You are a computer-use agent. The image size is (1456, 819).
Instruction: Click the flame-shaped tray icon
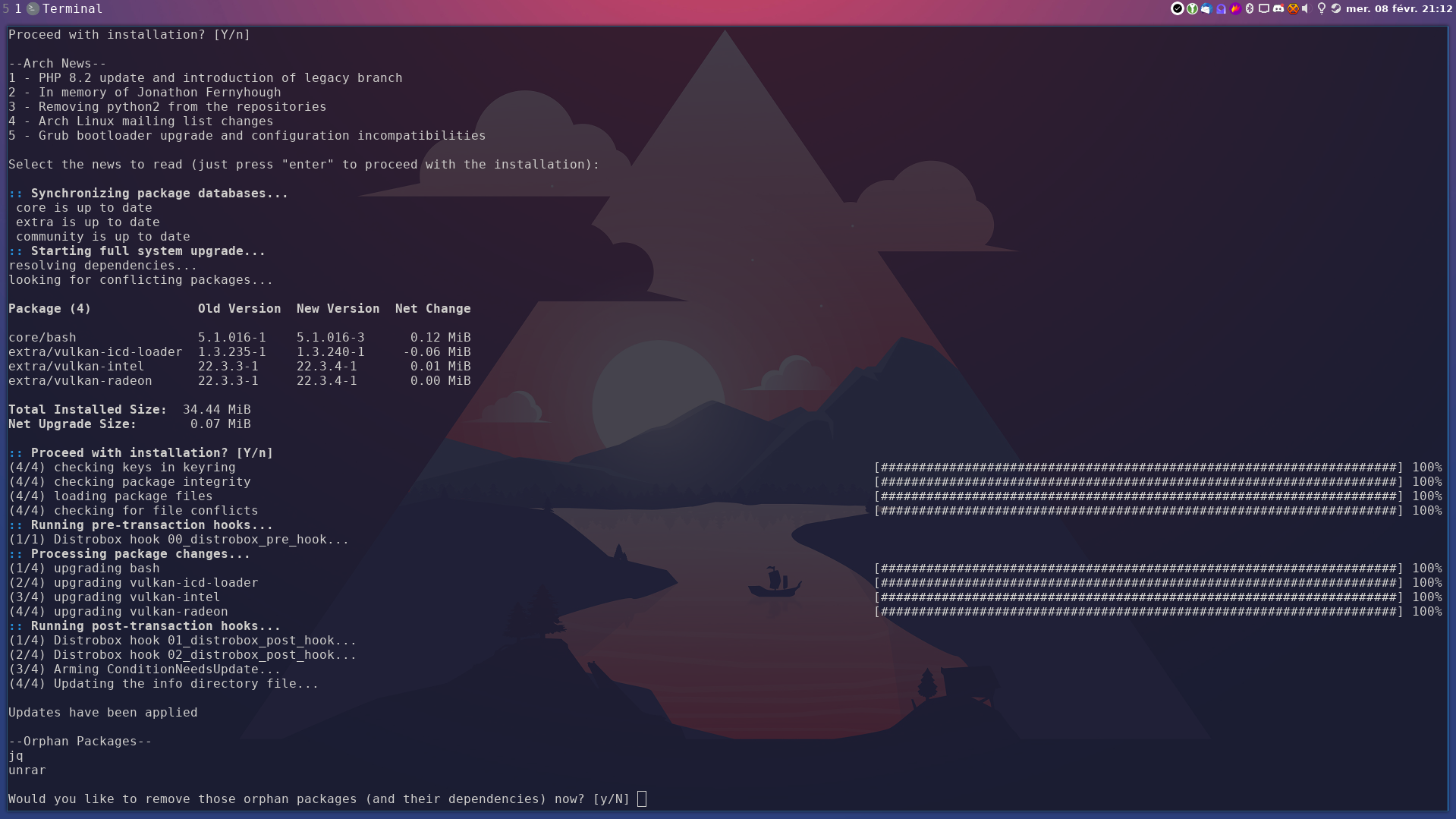pyautogui.click(x=1235, y=9)
